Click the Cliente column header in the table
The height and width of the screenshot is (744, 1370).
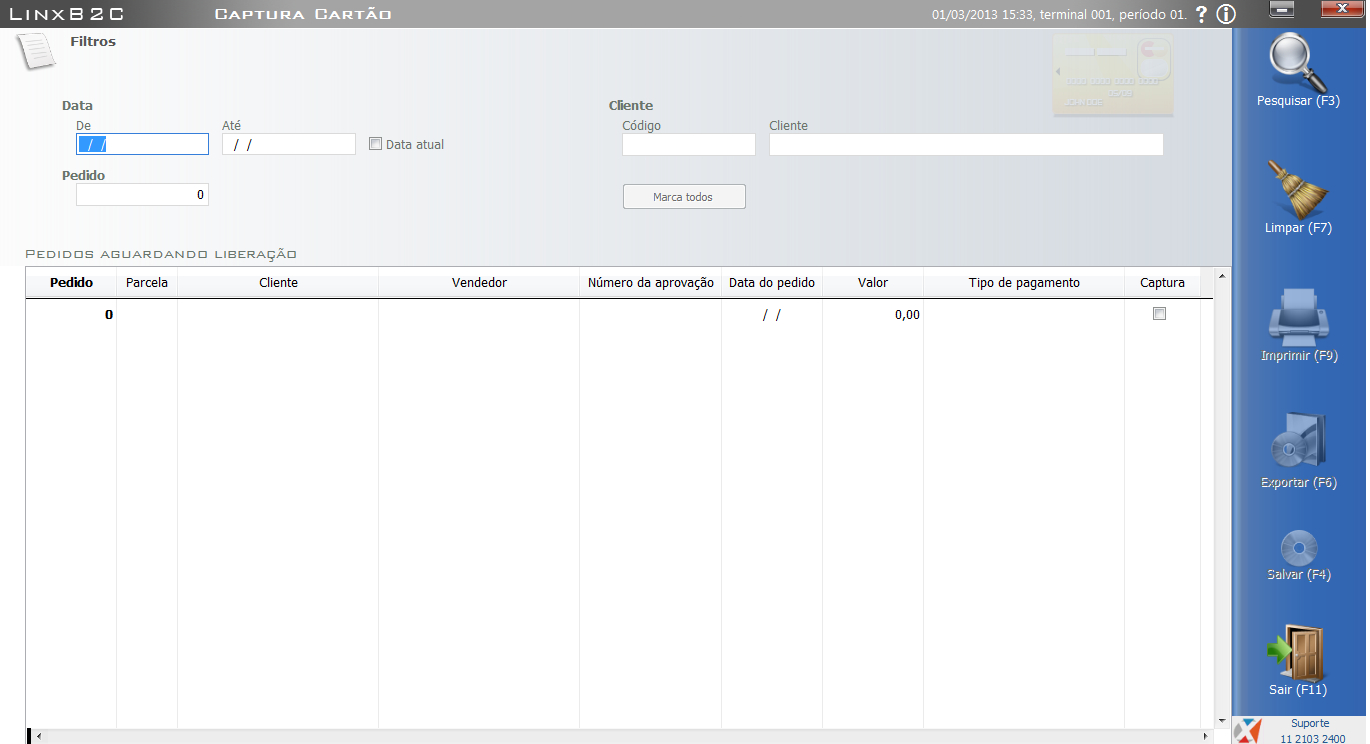pos(278,283)
